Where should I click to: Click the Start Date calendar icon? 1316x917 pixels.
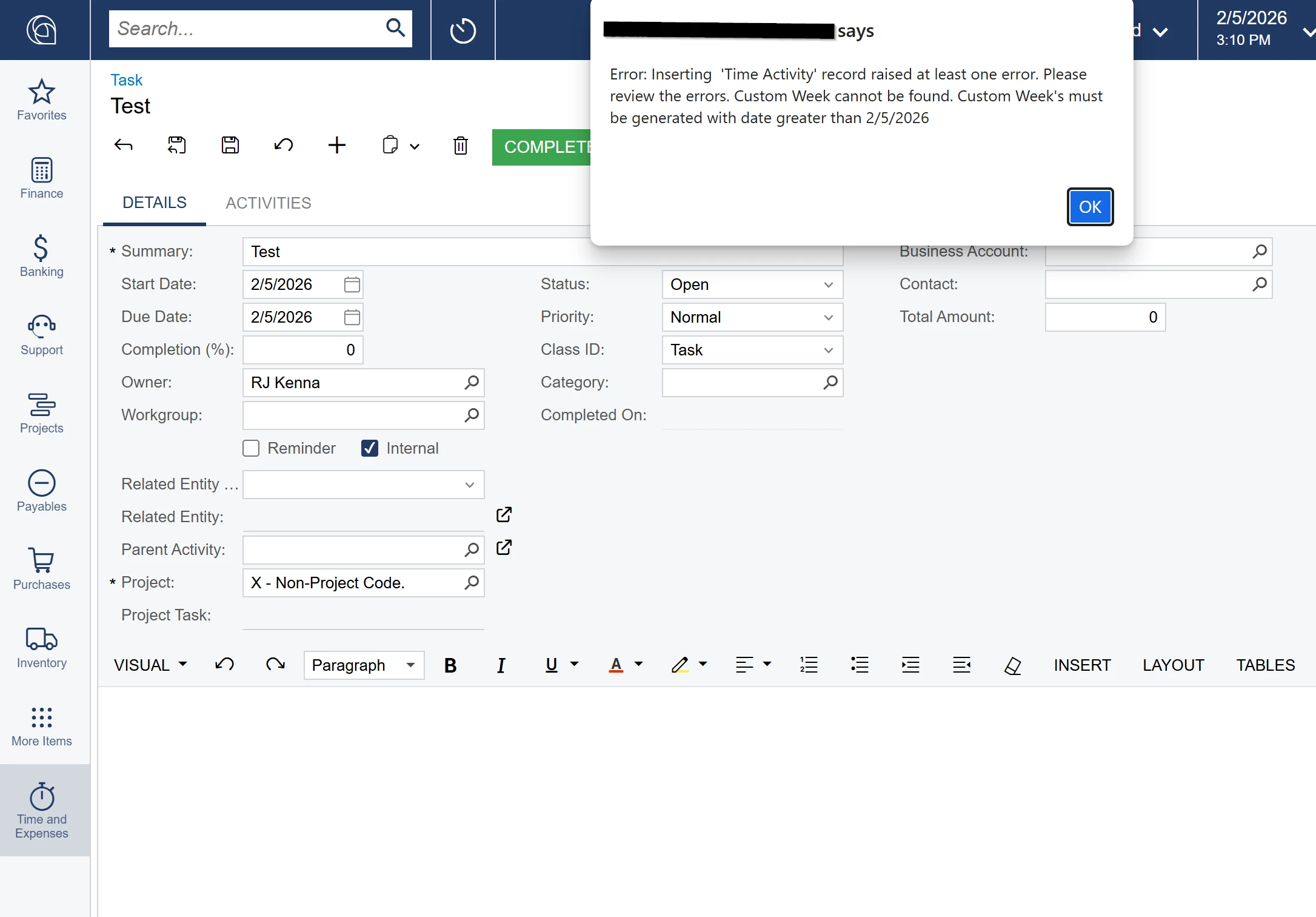coord(352,284)
